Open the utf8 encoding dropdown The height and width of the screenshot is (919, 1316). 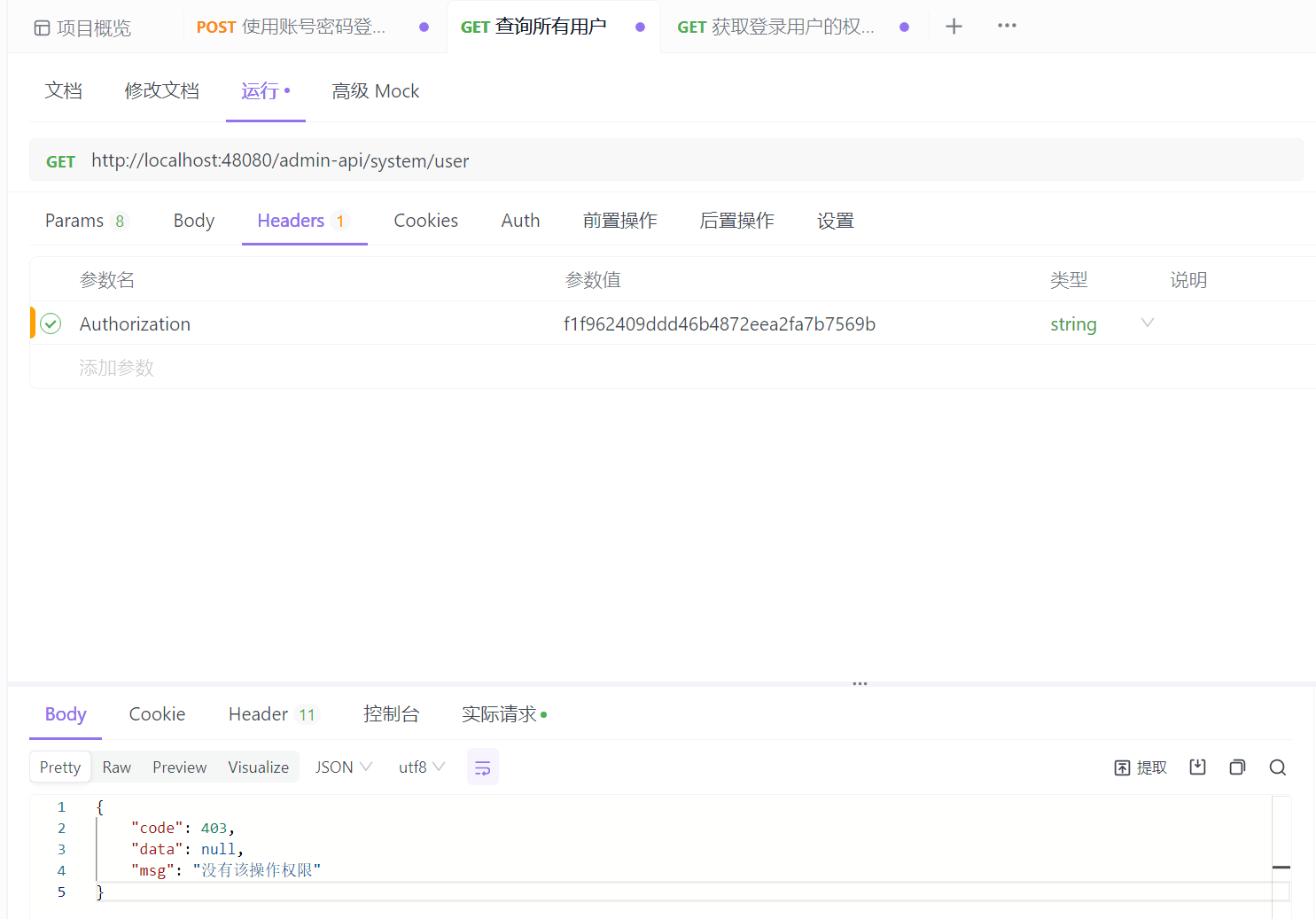(422, 767)
